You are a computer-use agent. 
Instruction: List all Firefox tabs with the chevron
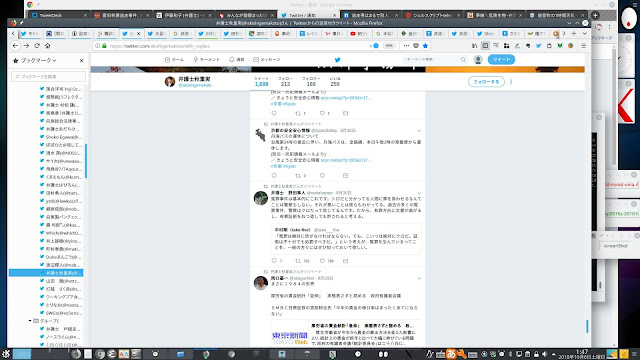click(x=584, y=33)
